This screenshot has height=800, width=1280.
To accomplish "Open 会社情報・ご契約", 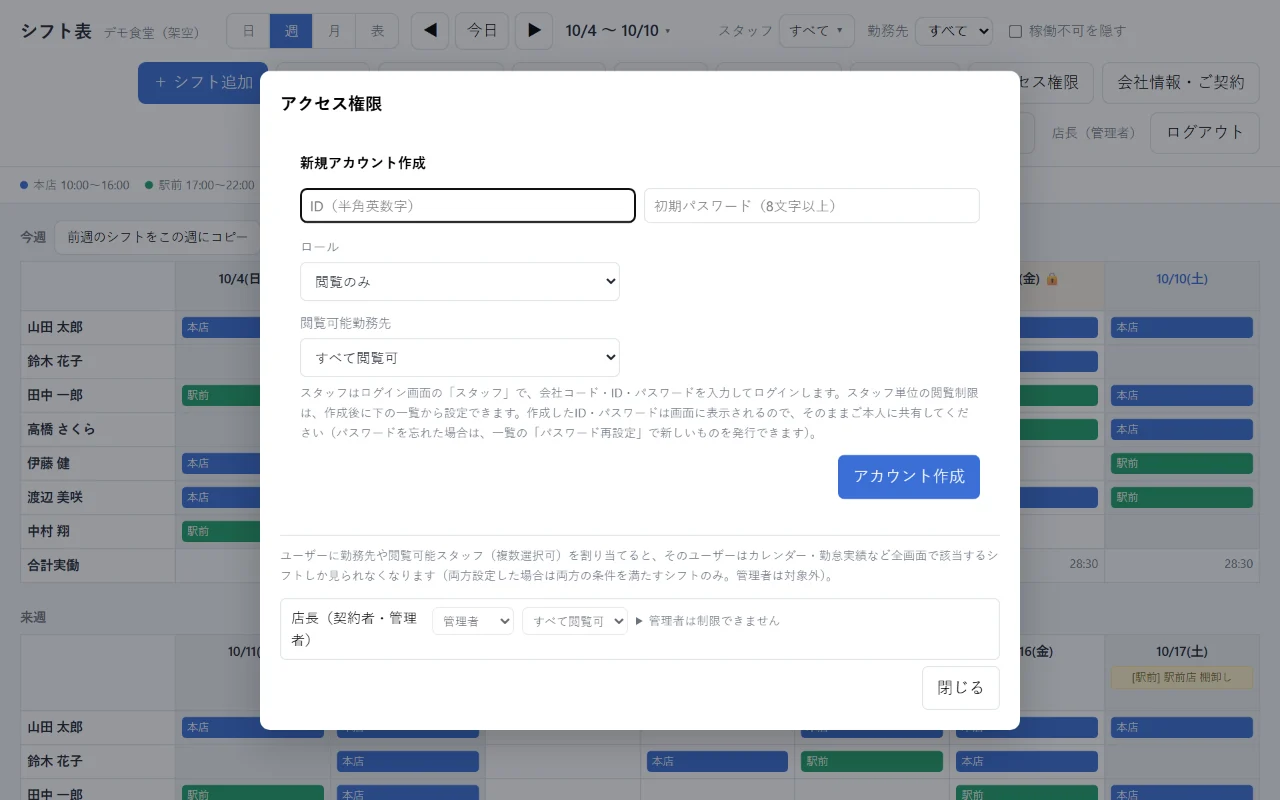I will (1181, 83).
